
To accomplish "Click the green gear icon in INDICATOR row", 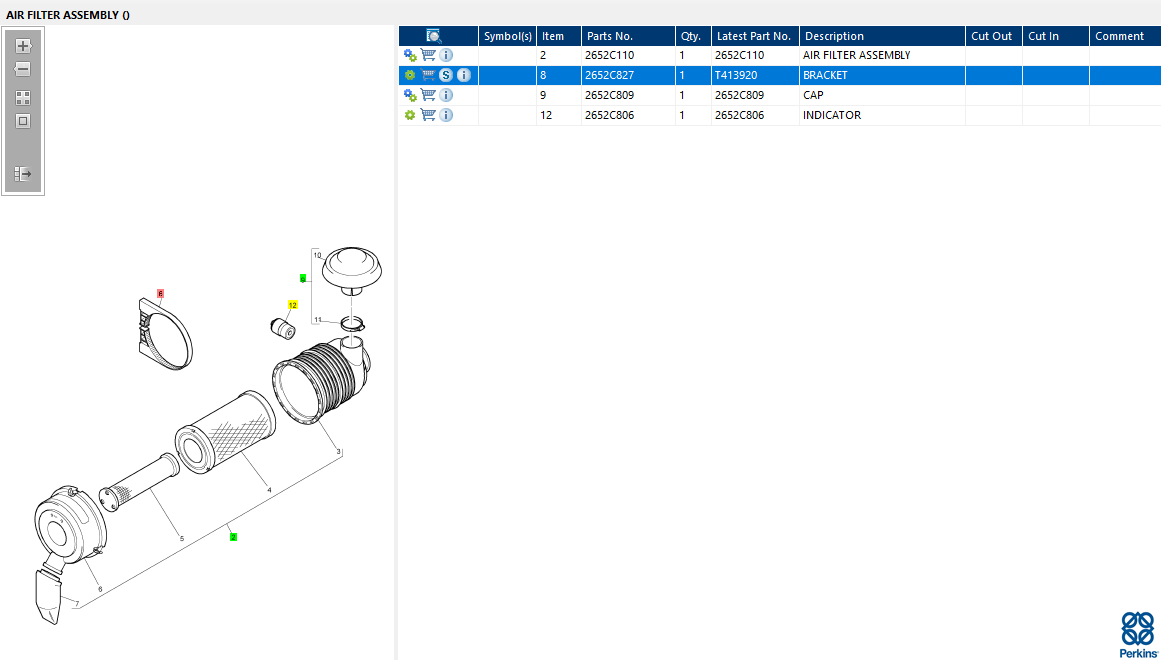I will 409,115.
